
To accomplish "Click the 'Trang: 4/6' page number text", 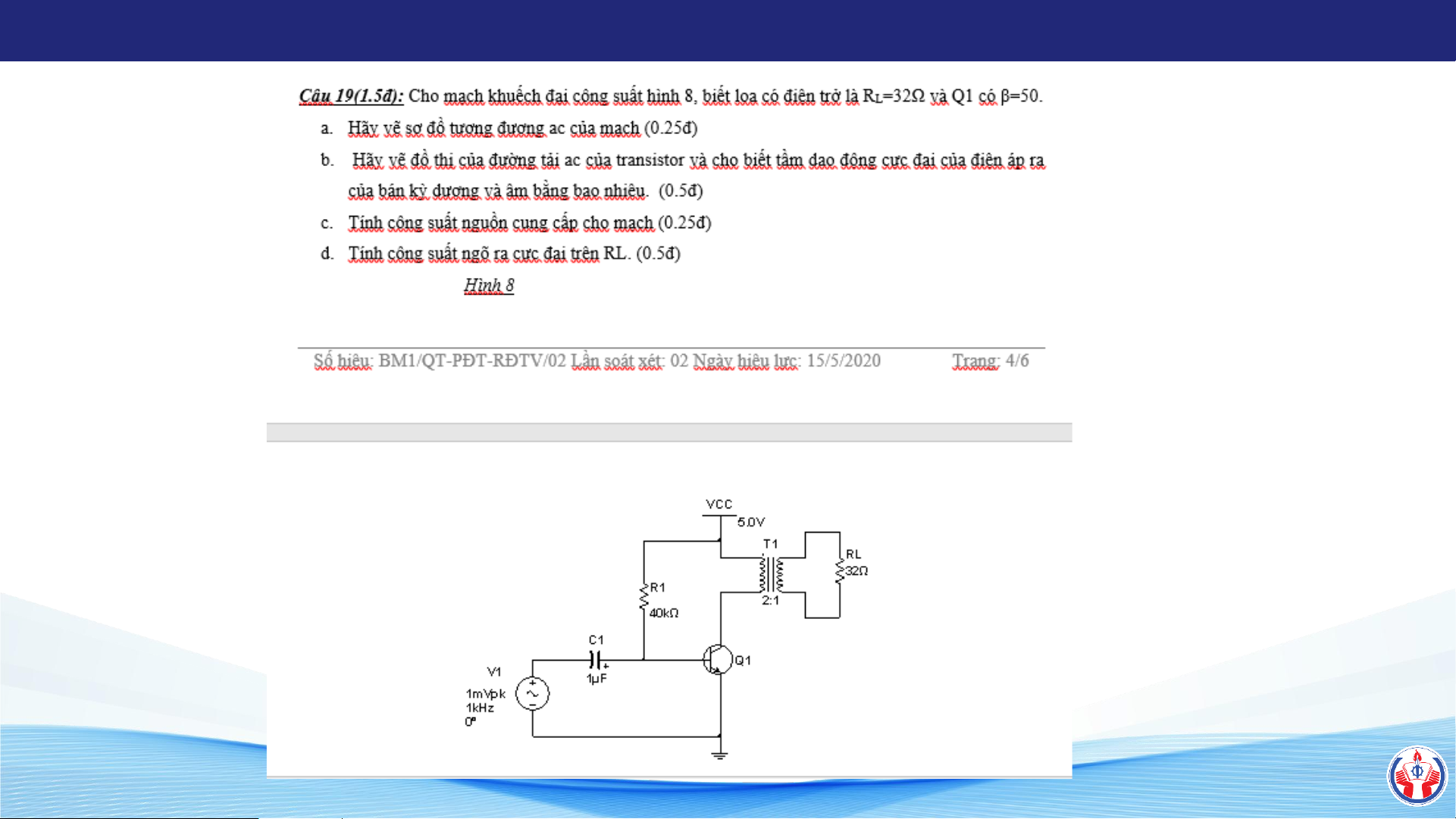I will tap(990, 361).
